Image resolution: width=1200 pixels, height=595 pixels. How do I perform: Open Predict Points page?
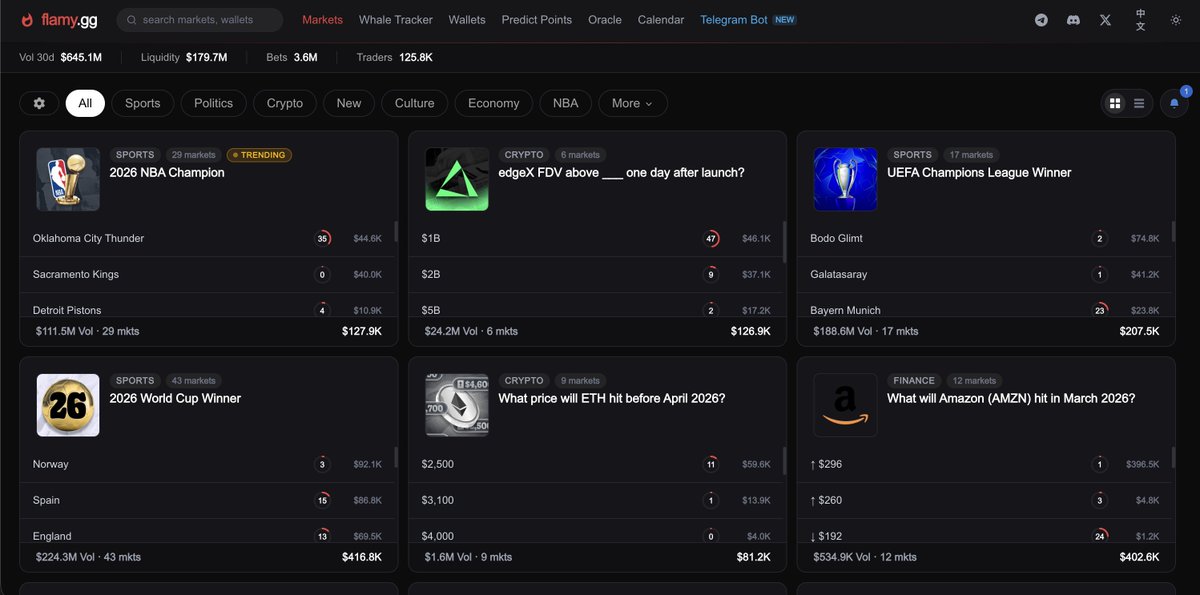point(537,20)
